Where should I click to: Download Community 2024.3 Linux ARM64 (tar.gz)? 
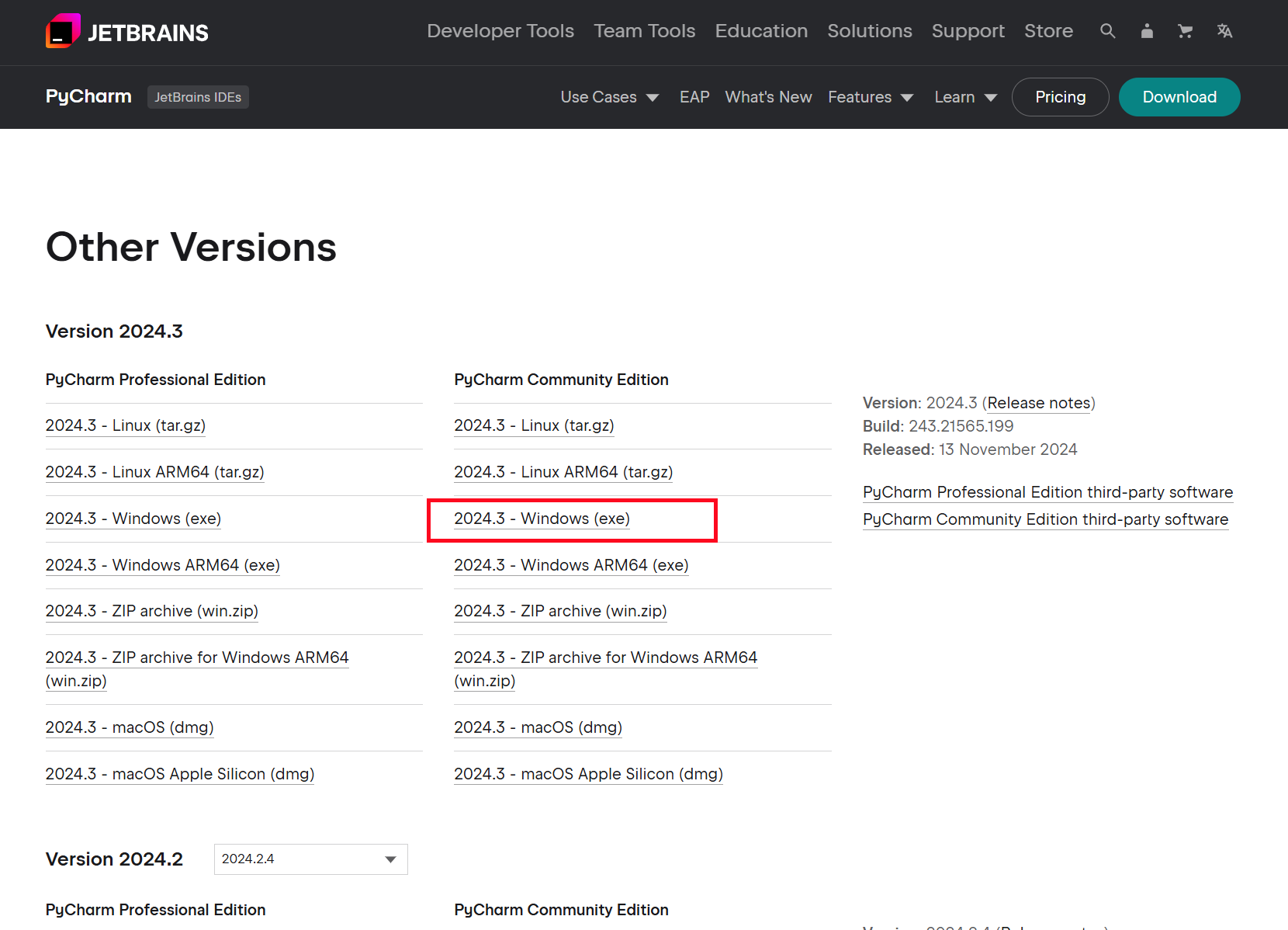pos(563,472)
